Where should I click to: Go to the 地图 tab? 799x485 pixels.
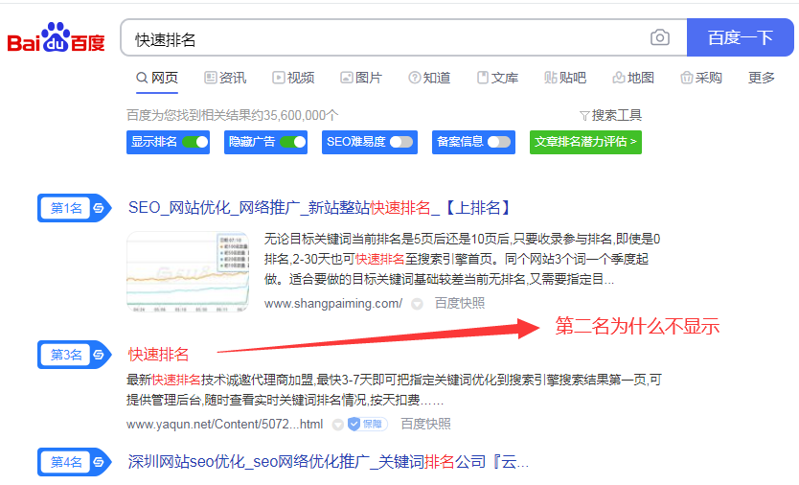[633, 78]
